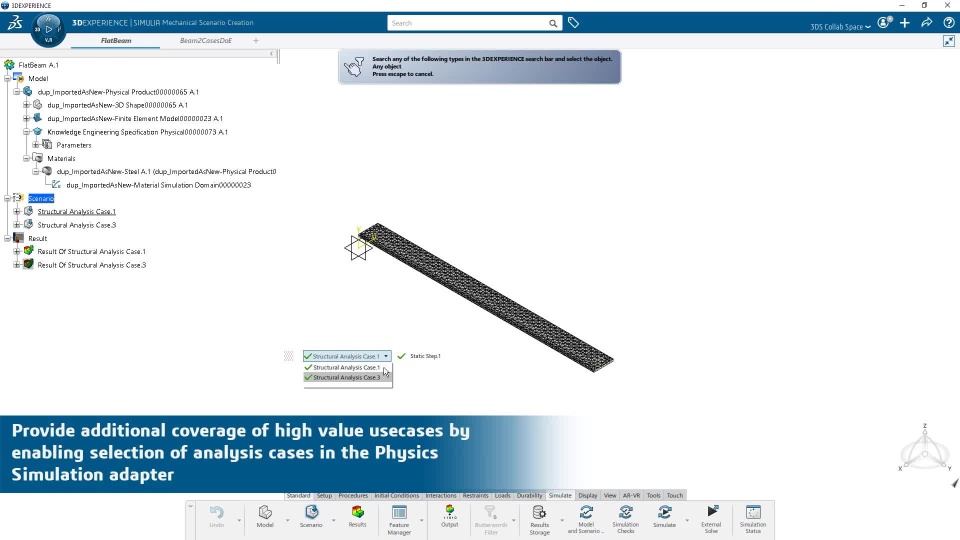
Task: Start the Simulate command
Action: pyautogui.click(x=664, y=517)
